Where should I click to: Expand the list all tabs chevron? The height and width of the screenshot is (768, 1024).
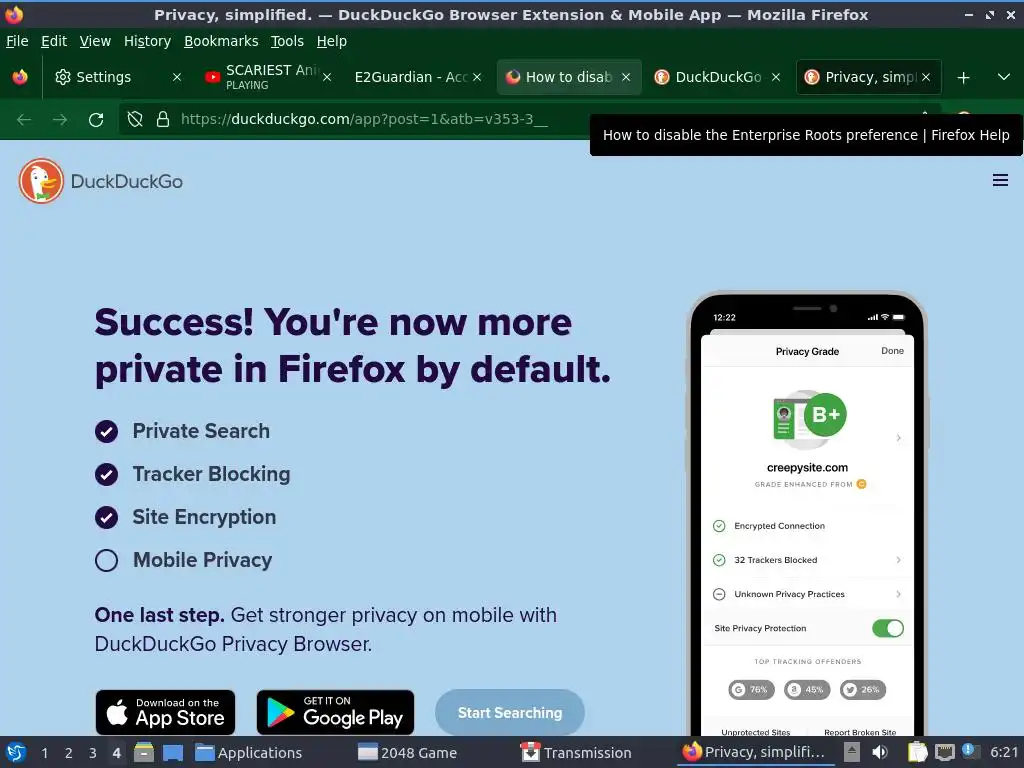pos(1004,77)
